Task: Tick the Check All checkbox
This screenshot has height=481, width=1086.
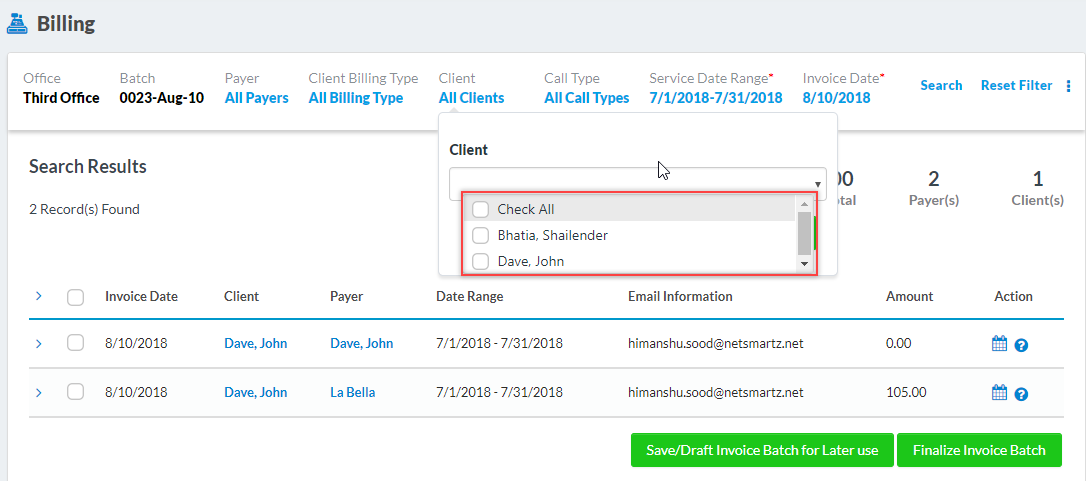Action: [481, 209]
